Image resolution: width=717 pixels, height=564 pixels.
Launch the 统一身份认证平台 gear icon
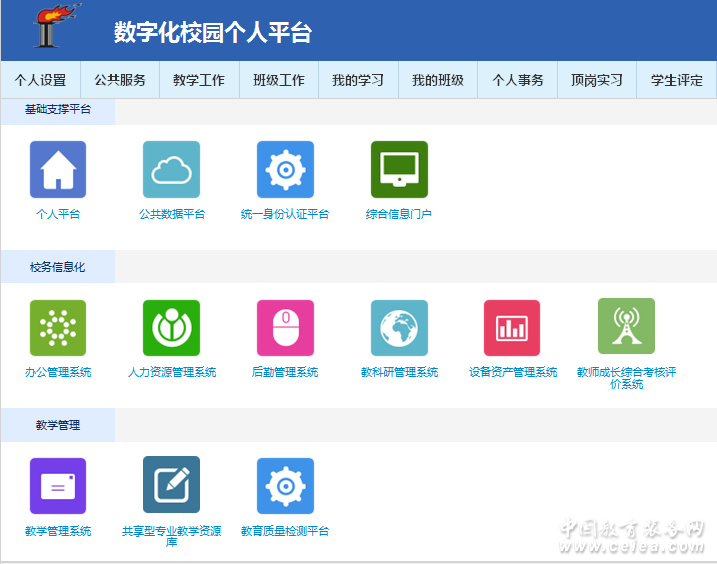[x=285, y=170]
